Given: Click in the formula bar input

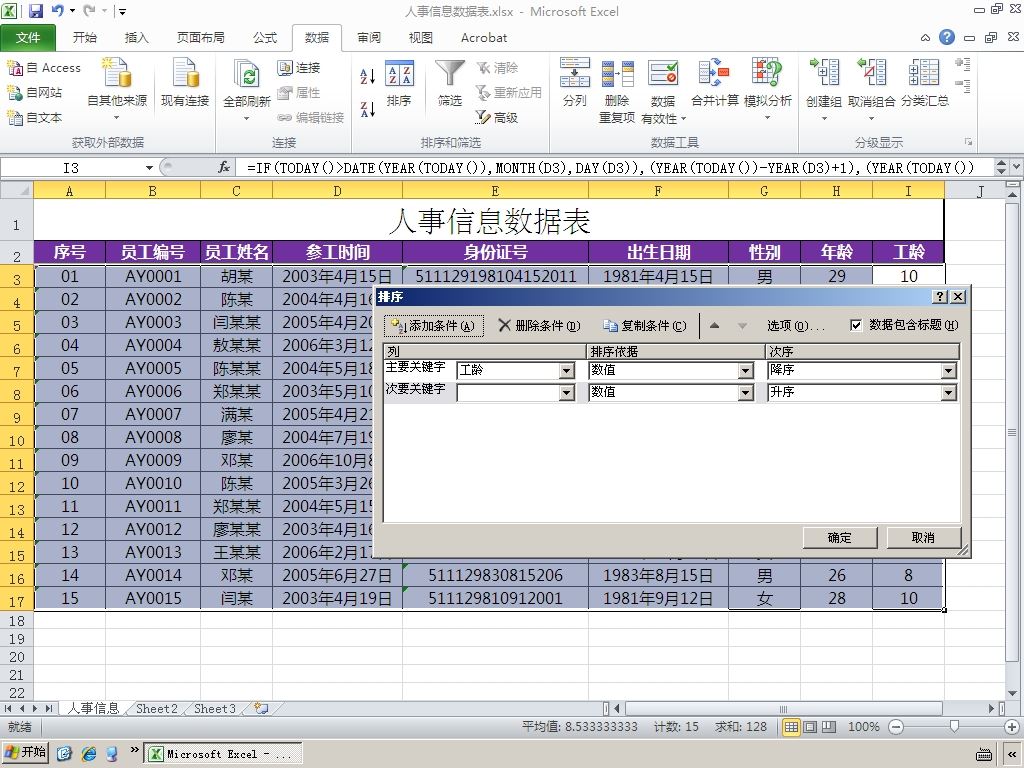Looking at the screenshot, I should click(615, 168).
